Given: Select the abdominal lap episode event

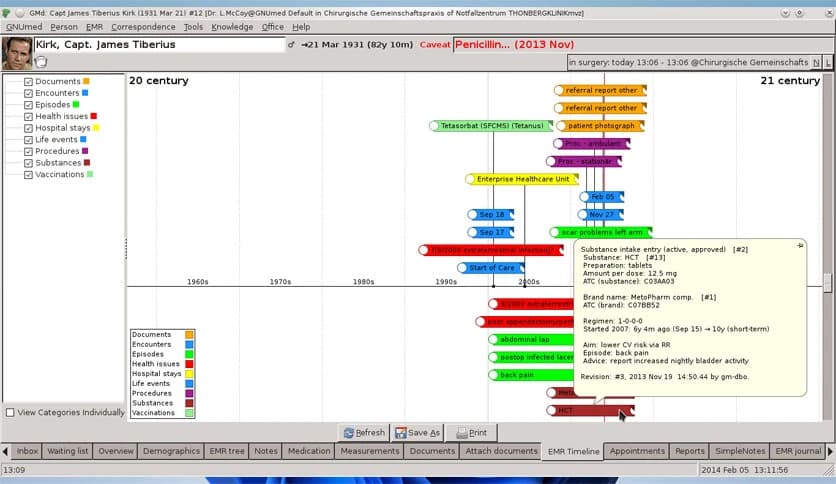Looking at the screenshot, I should point(531,340).
